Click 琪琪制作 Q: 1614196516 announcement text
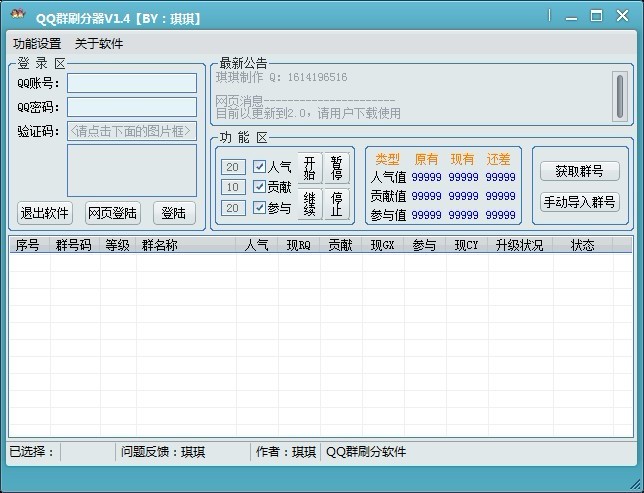 coord(281,77)
